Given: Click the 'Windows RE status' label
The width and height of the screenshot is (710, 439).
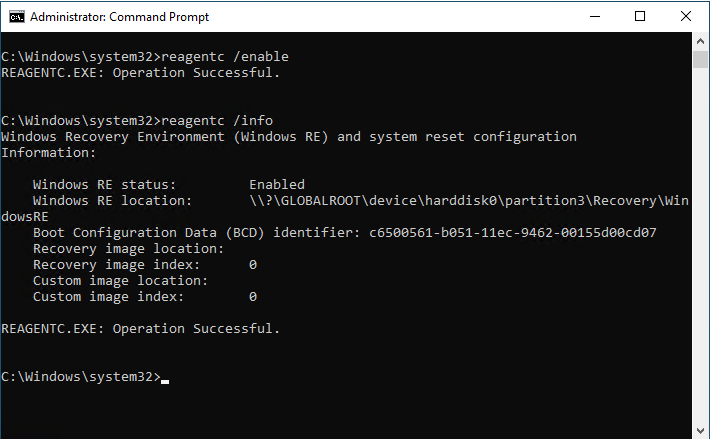Looking at the screenshot, I should [104, 185].
